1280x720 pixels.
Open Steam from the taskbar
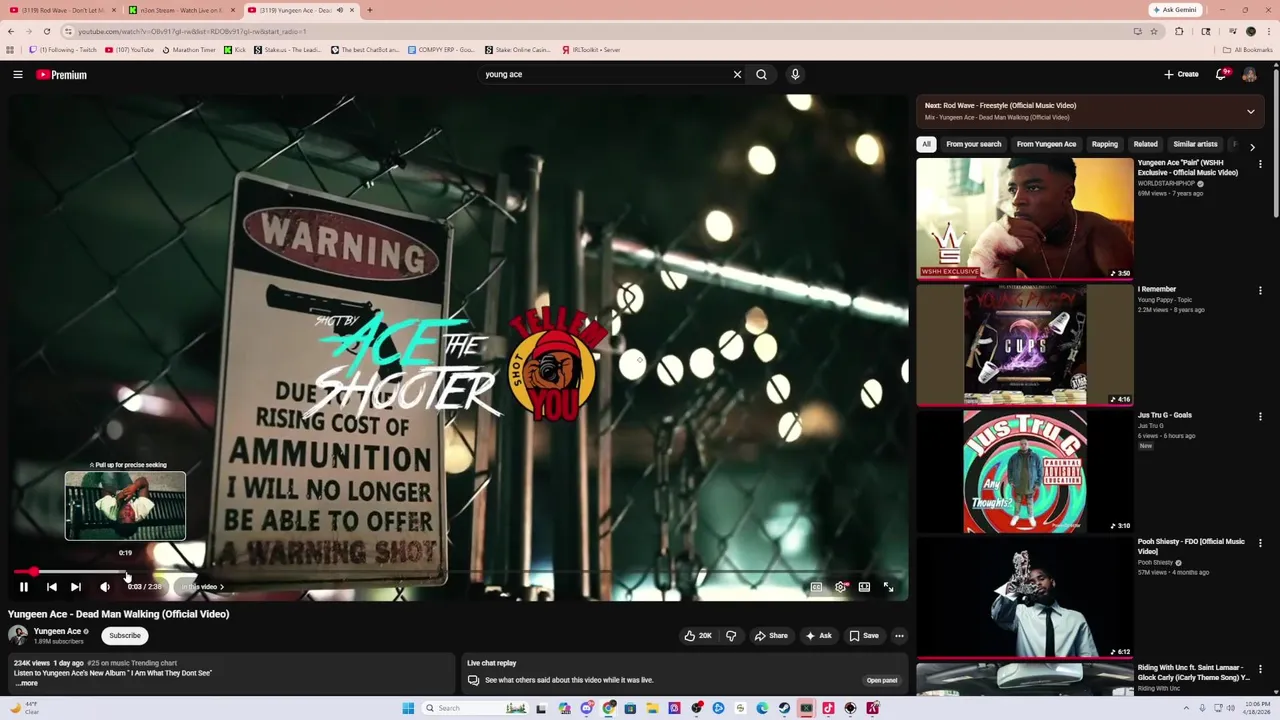click(784, 708)
